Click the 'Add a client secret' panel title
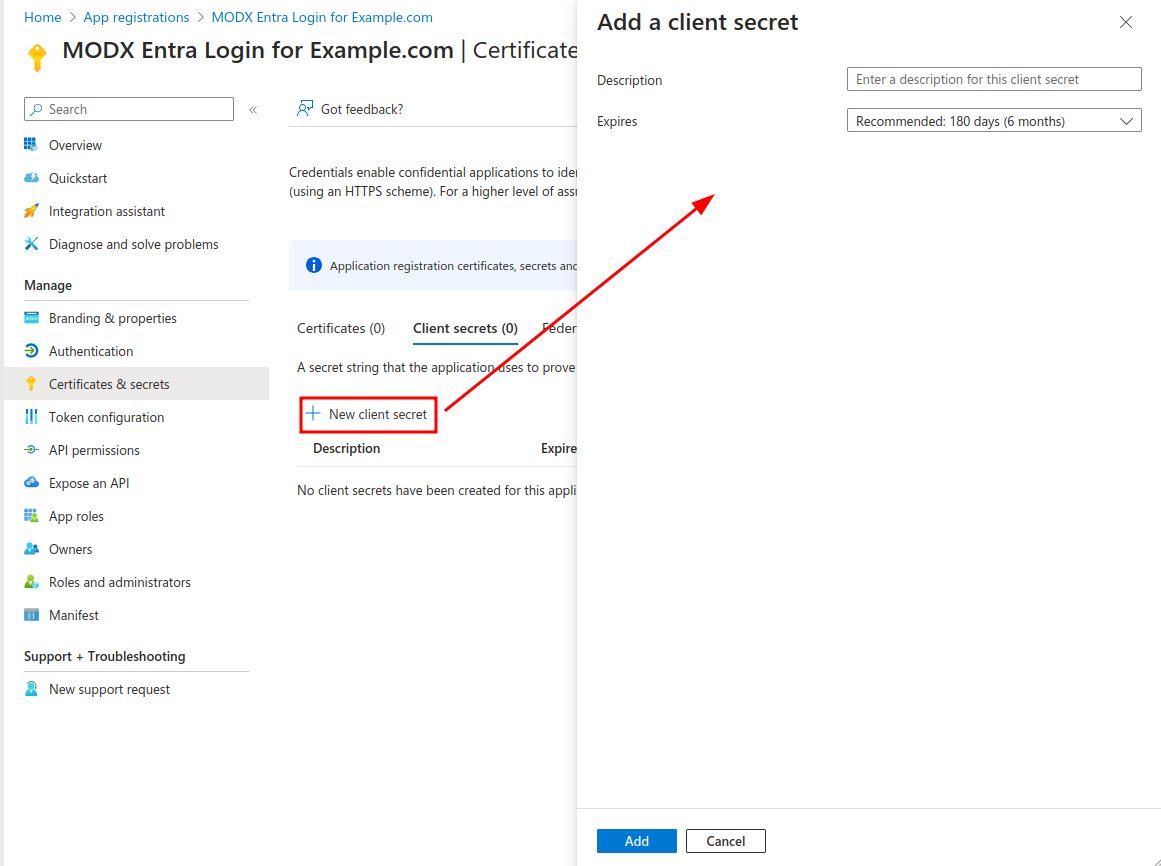1161x866 pixels. click(x=697, y=22)
